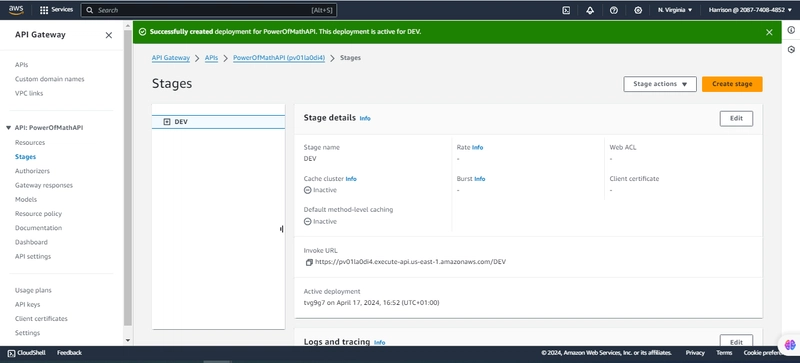This screenshot has height=363, width=800.
Task: Edit the Stage details
Action: (736, 118)
